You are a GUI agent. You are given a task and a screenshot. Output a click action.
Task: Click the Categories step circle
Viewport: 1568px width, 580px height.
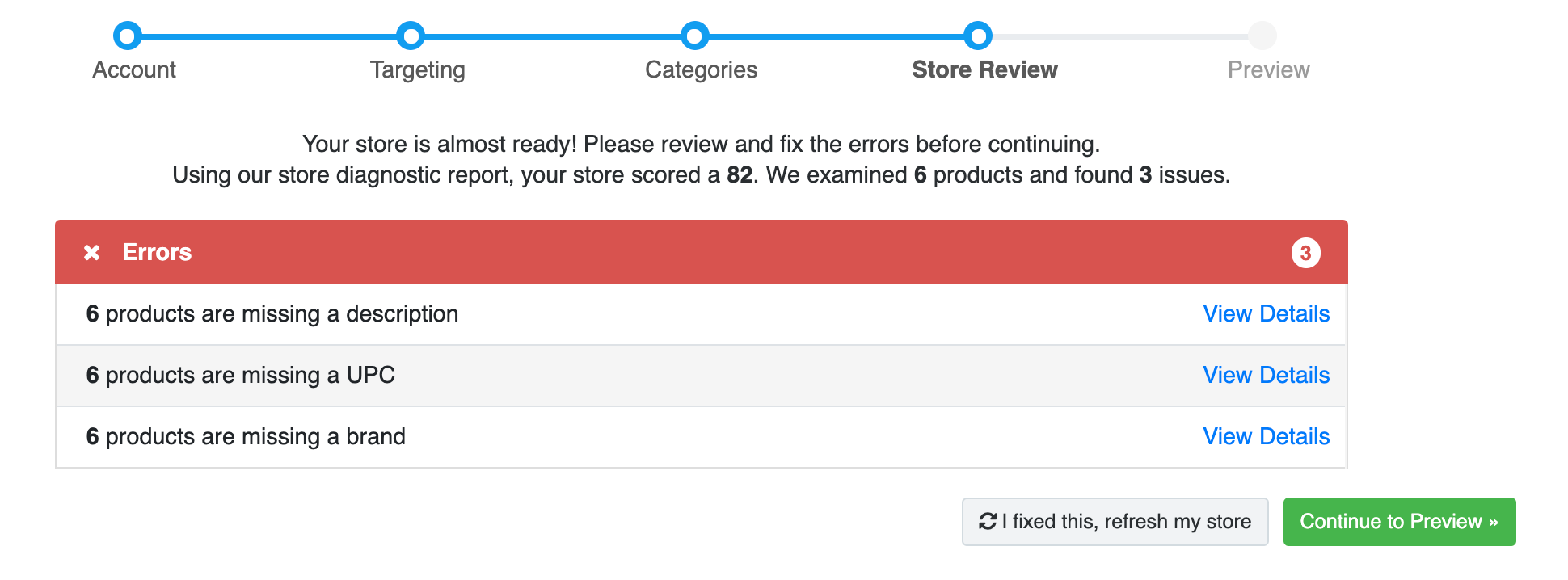[694, 36]
